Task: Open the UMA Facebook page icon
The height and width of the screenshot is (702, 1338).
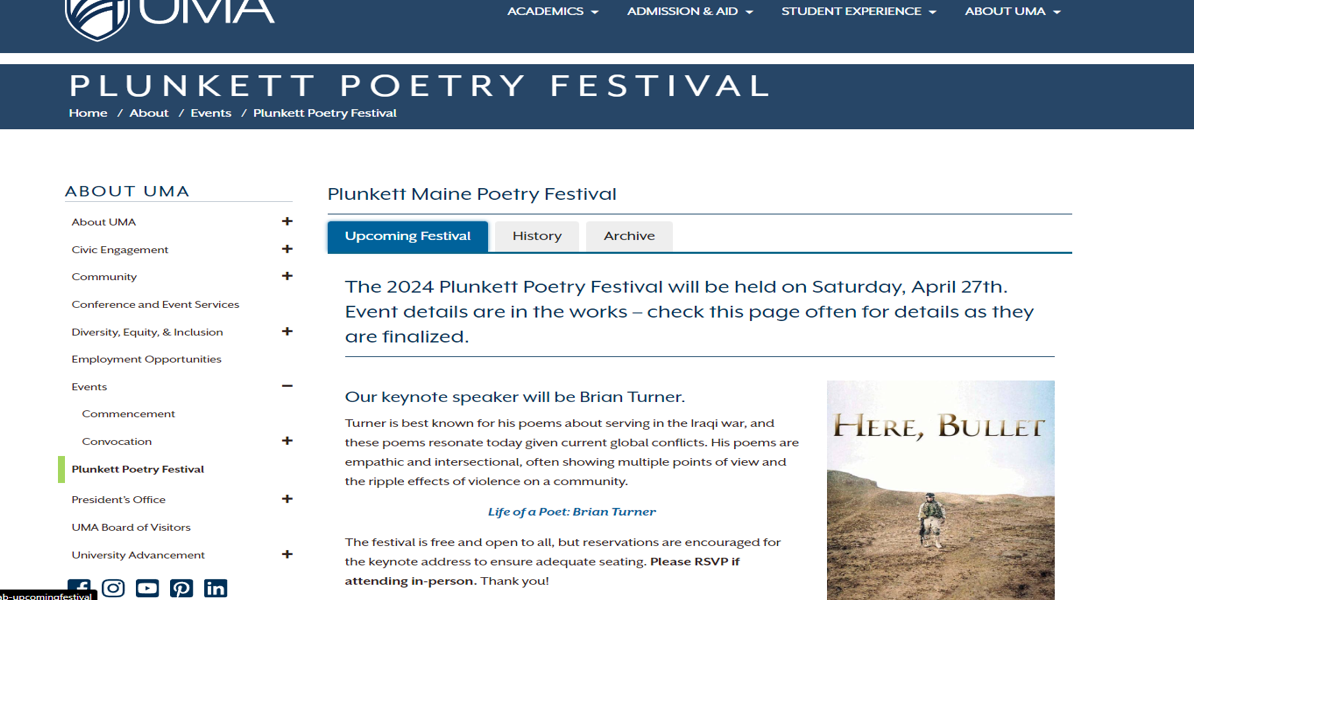Action: click(x=79, y=588)
